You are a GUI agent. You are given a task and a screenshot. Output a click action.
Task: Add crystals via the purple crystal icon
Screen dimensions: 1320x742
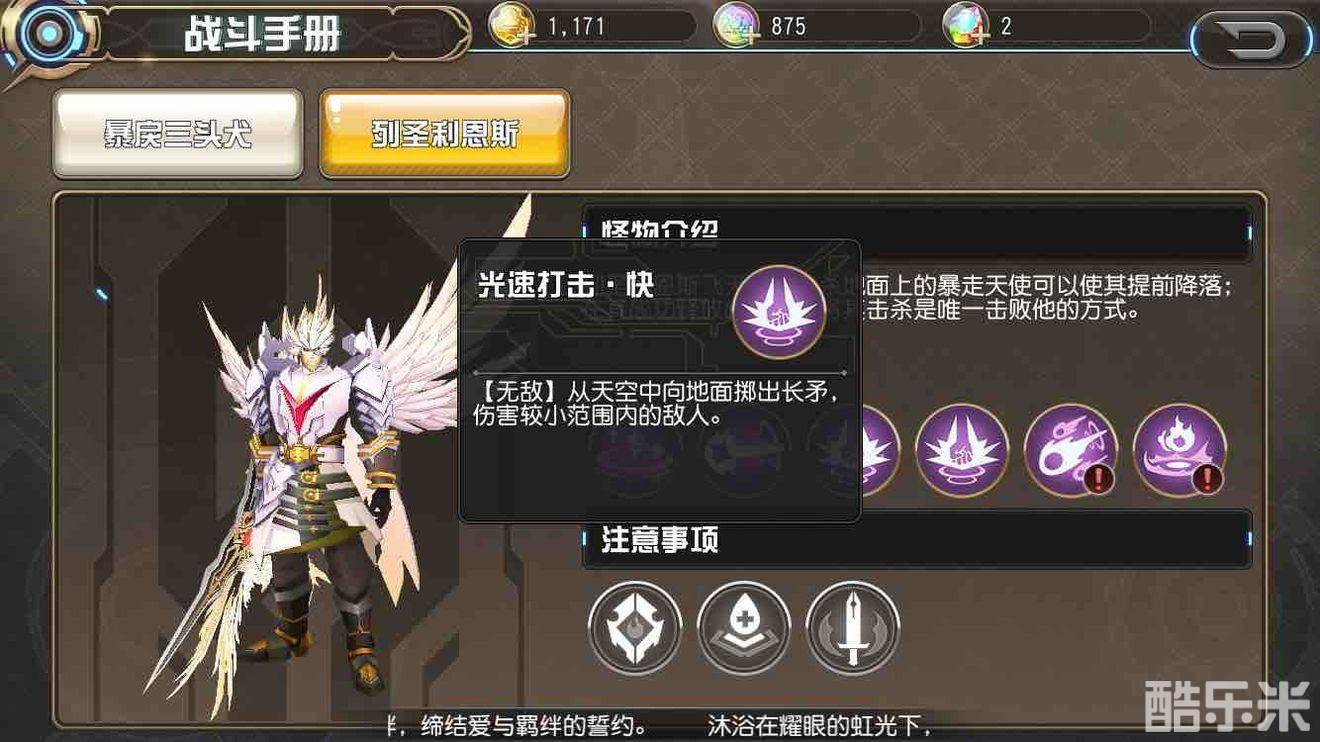pos(735,27)
